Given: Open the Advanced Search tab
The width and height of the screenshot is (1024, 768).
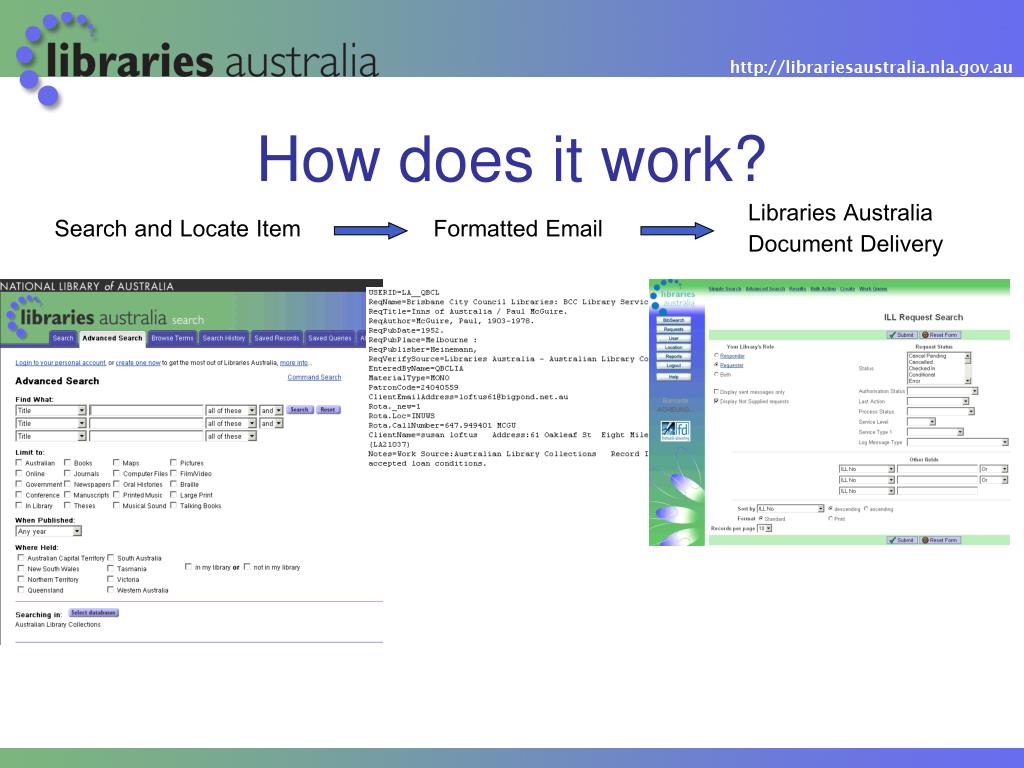Looking at the screenshot, I should pyautogui.click(x=112, y=338).
